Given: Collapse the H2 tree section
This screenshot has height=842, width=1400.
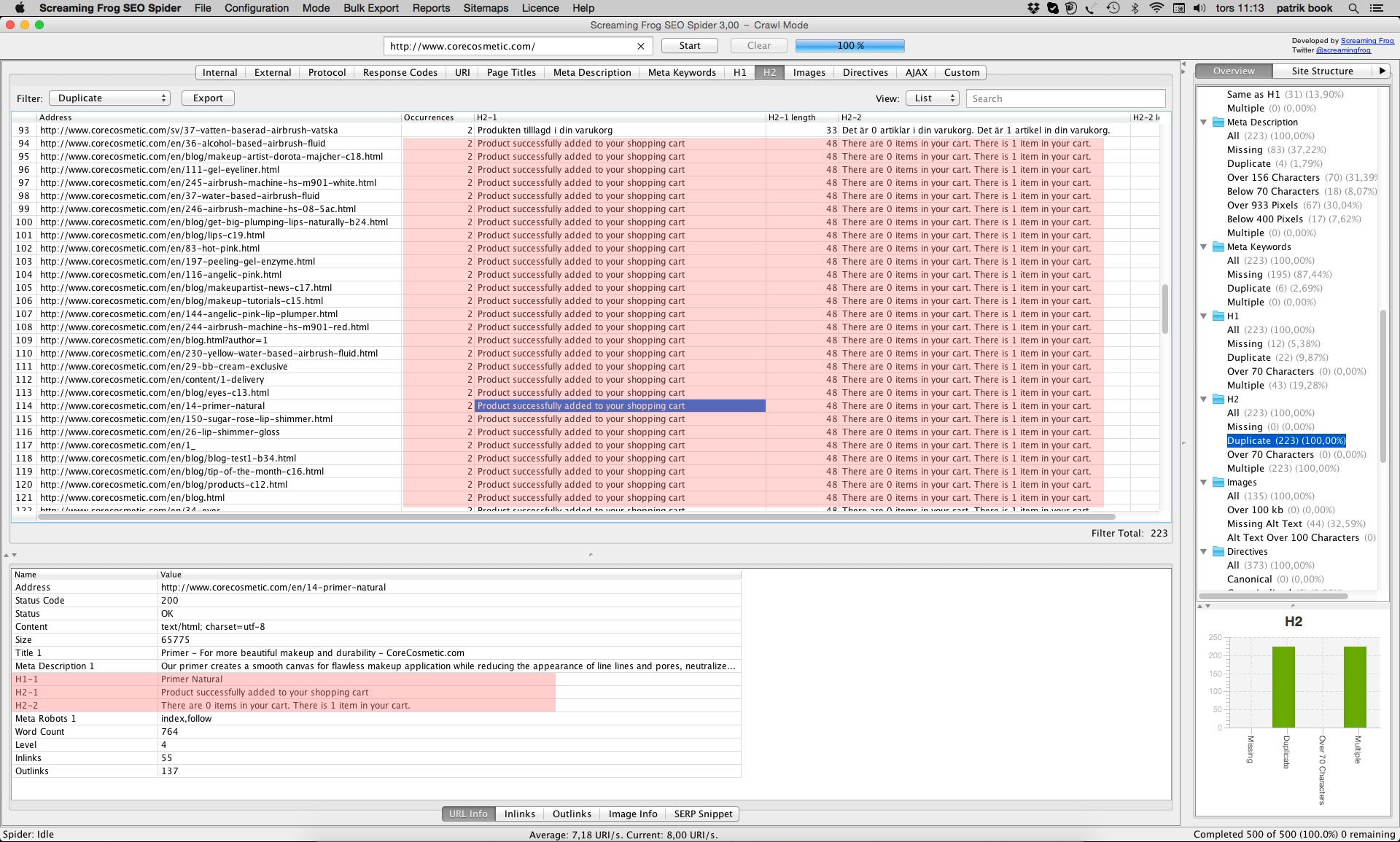Looking at the screenshot, I should click(x=1204, y=399).
